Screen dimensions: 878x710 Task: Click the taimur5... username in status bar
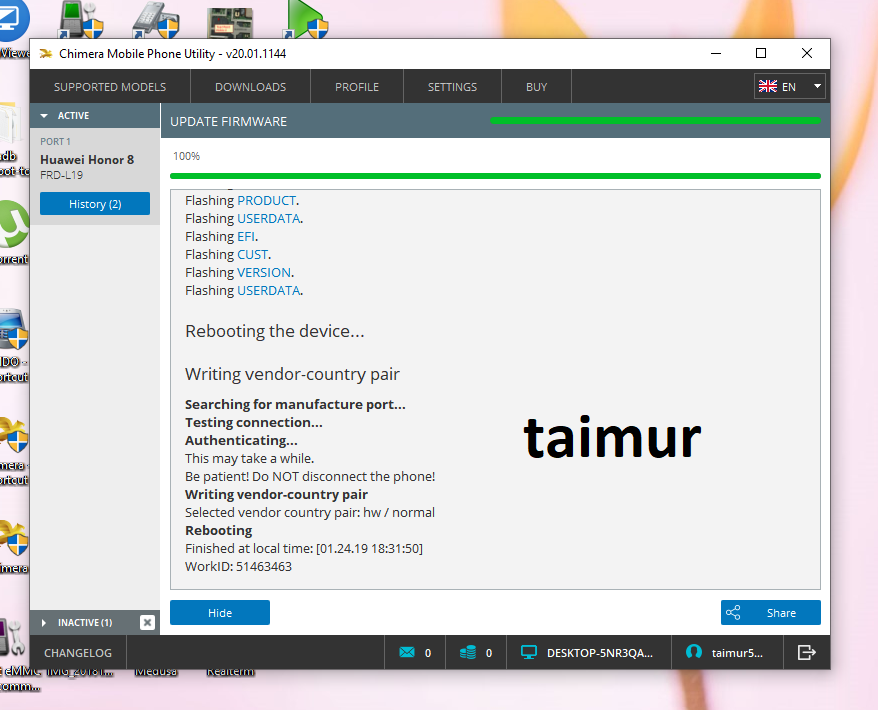pos(737,653)
